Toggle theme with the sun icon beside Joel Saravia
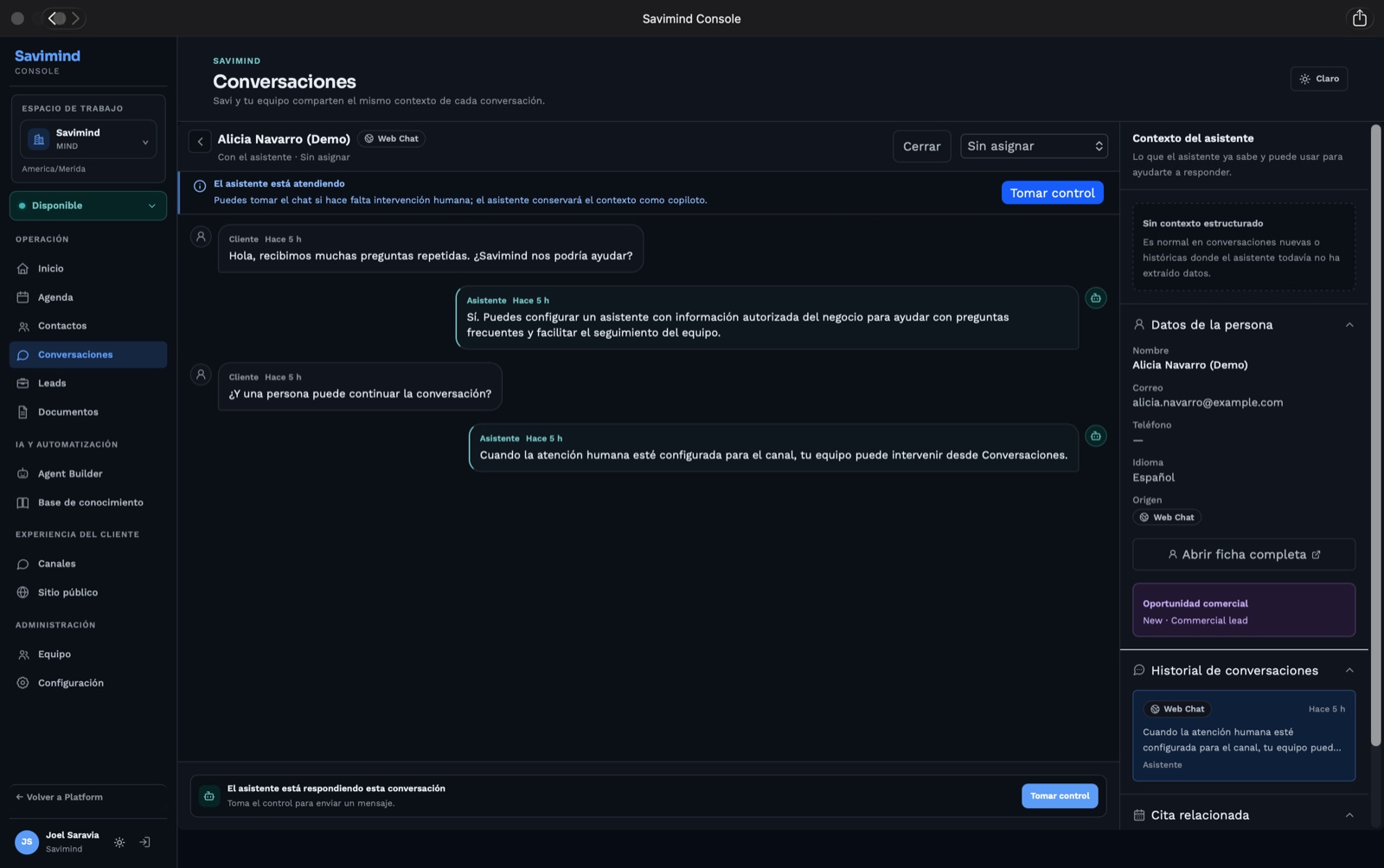Screen dimensions: 1384x868 click(119, 842)
